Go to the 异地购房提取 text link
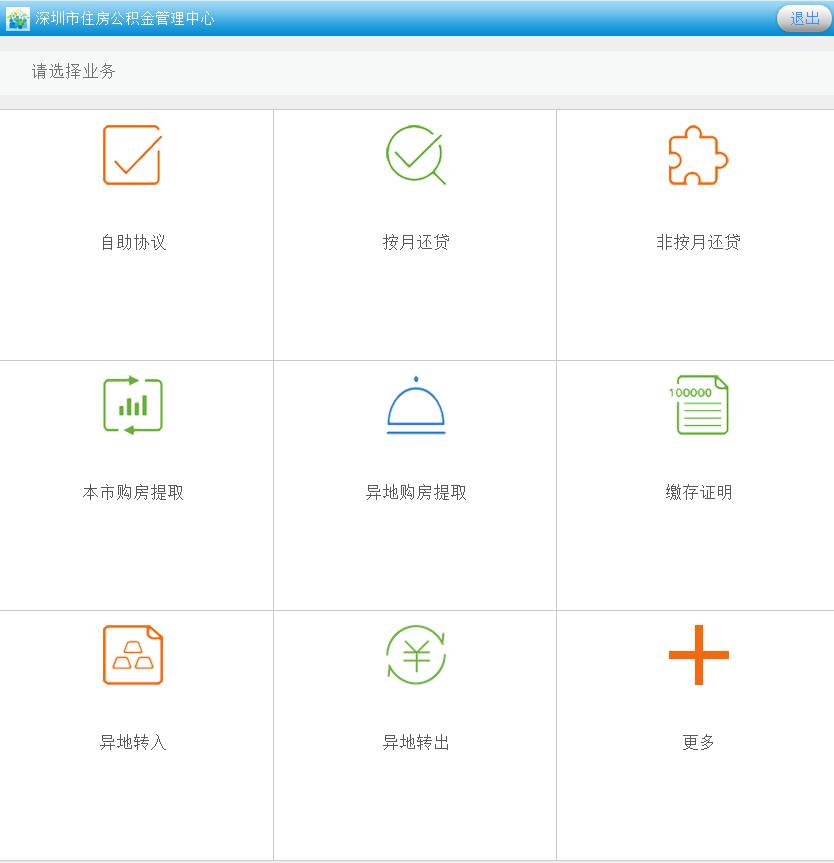 pos(416,493)
